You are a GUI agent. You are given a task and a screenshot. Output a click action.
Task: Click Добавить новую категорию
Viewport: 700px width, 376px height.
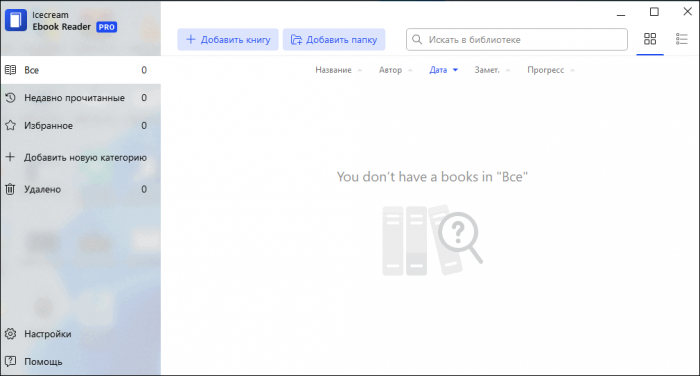tap(81, 158)
